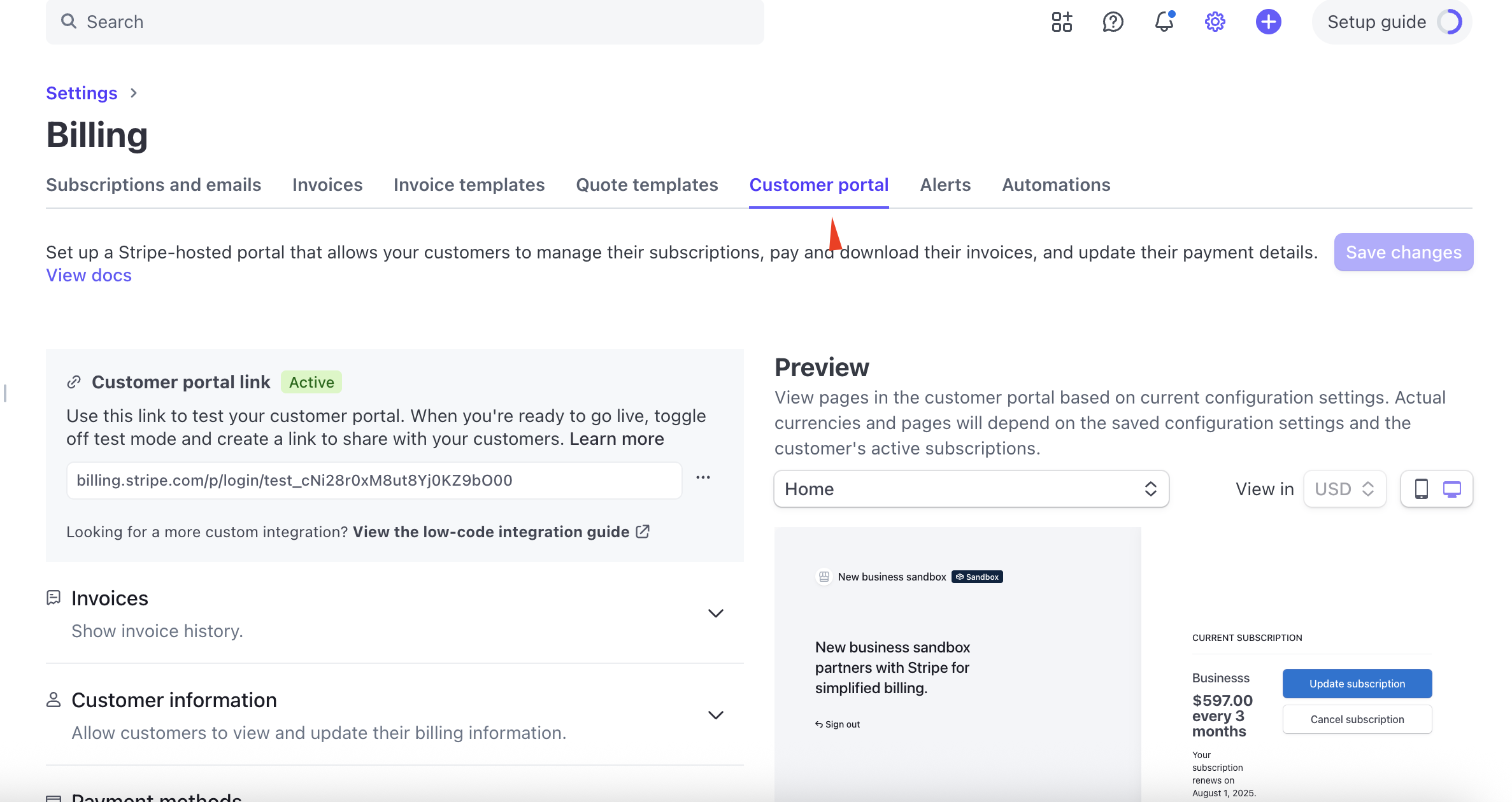Click the Setup guide progress ring
This screenshot has width=1512, height=802.
(x=1450, y=22)
